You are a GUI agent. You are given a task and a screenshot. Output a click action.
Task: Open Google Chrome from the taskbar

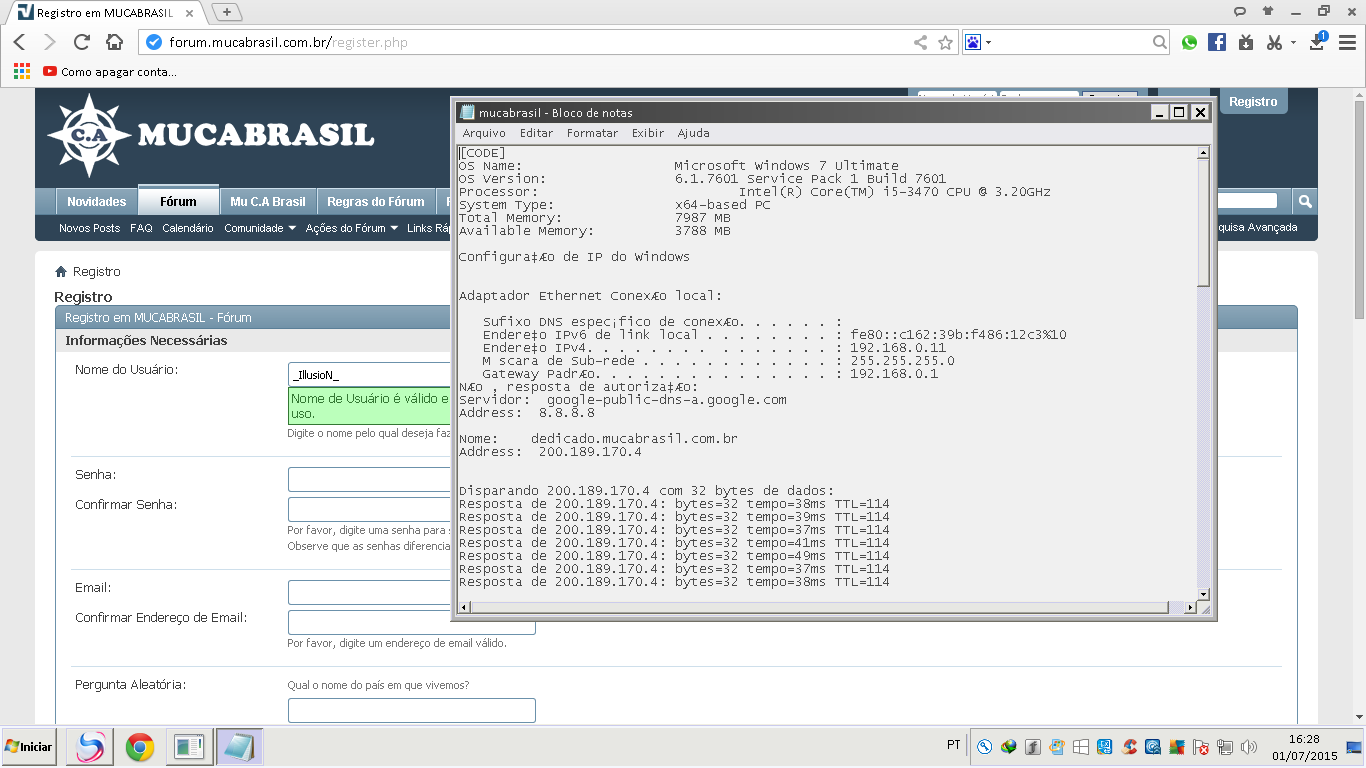(140, 747)
